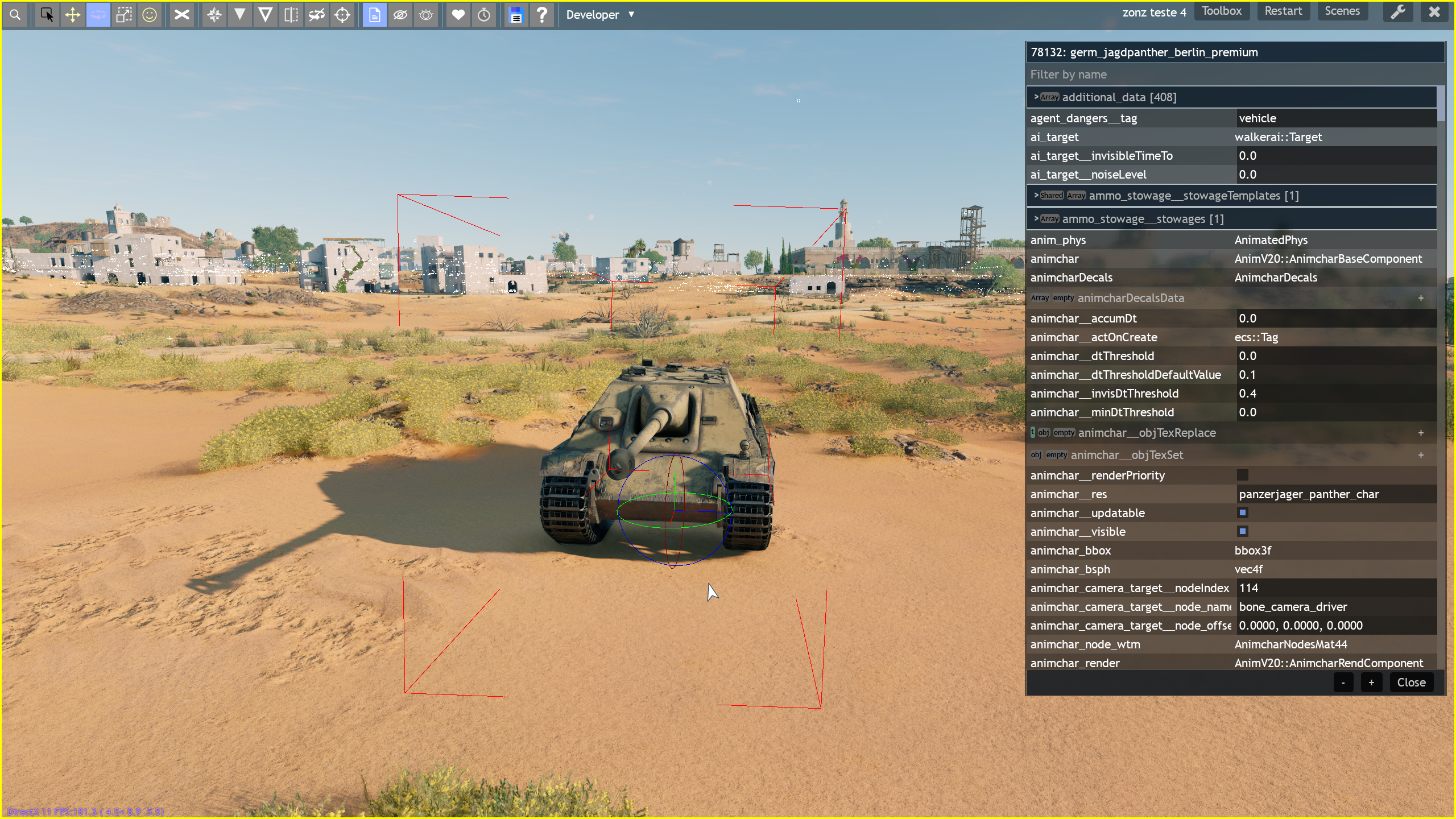Open help with the question mark icon
The image size is (1456, 819).
pyautogui.click(x=542, y=15)
